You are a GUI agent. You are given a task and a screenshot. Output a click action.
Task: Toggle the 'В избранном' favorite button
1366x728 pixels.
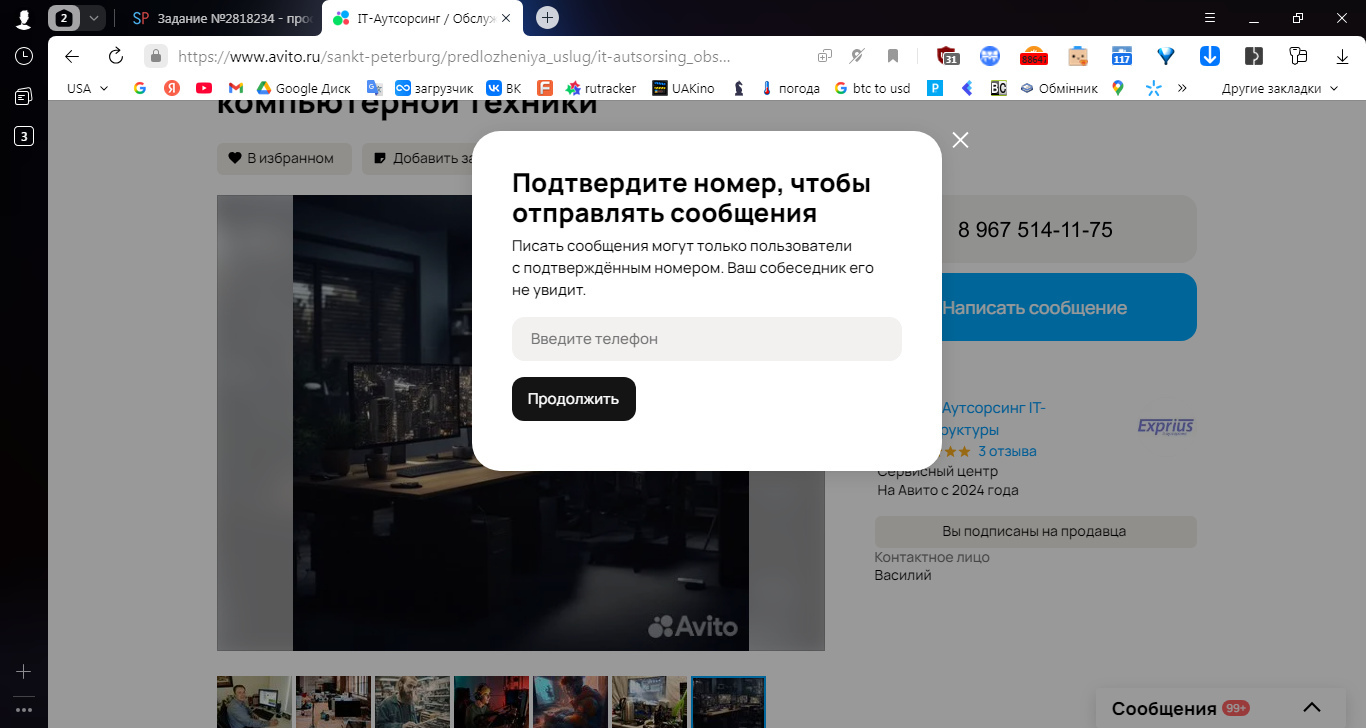[285, 158]
